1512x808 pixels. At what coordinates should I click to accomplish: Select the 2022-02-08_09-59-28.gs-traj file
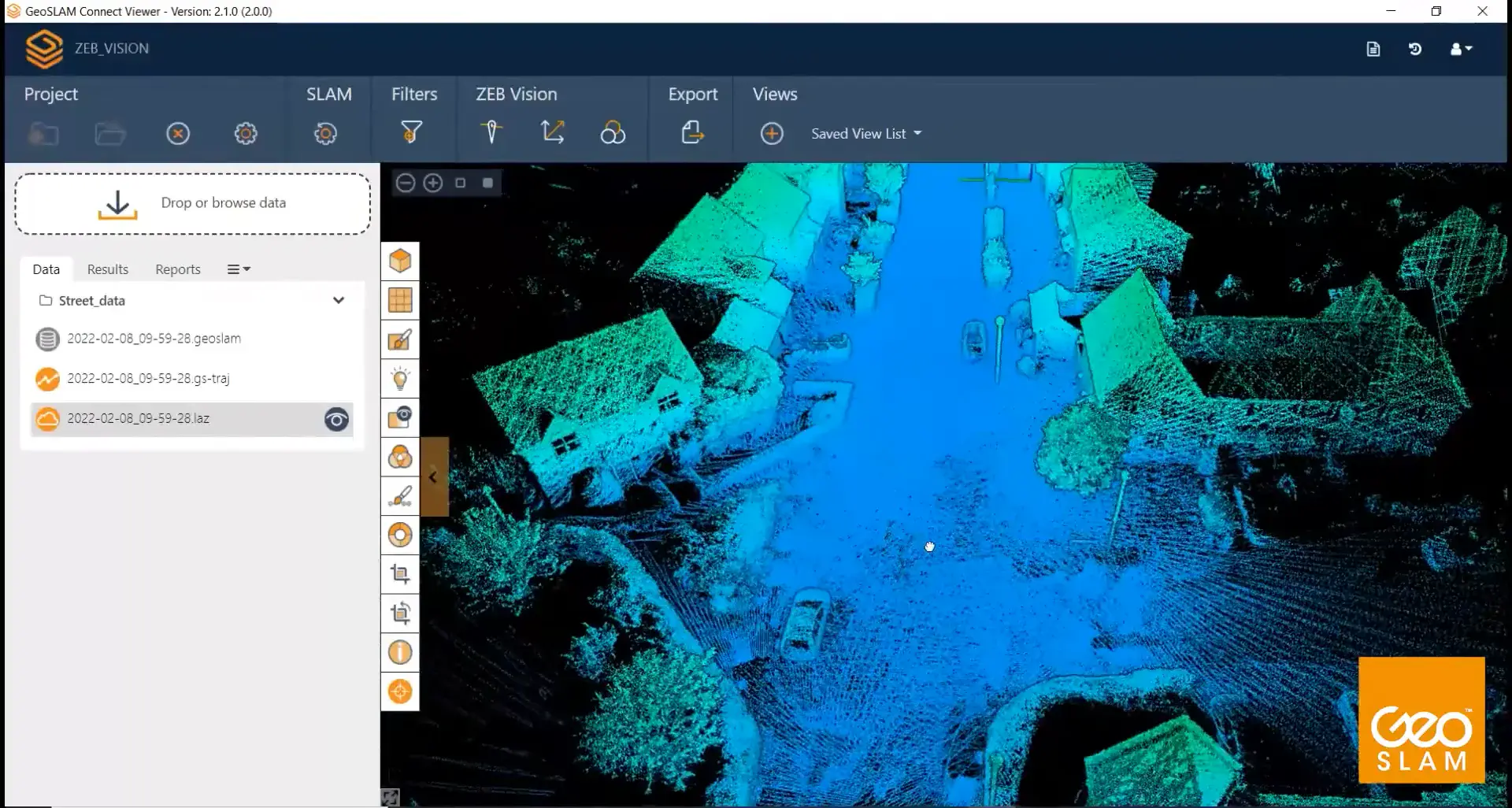(148, 379)
